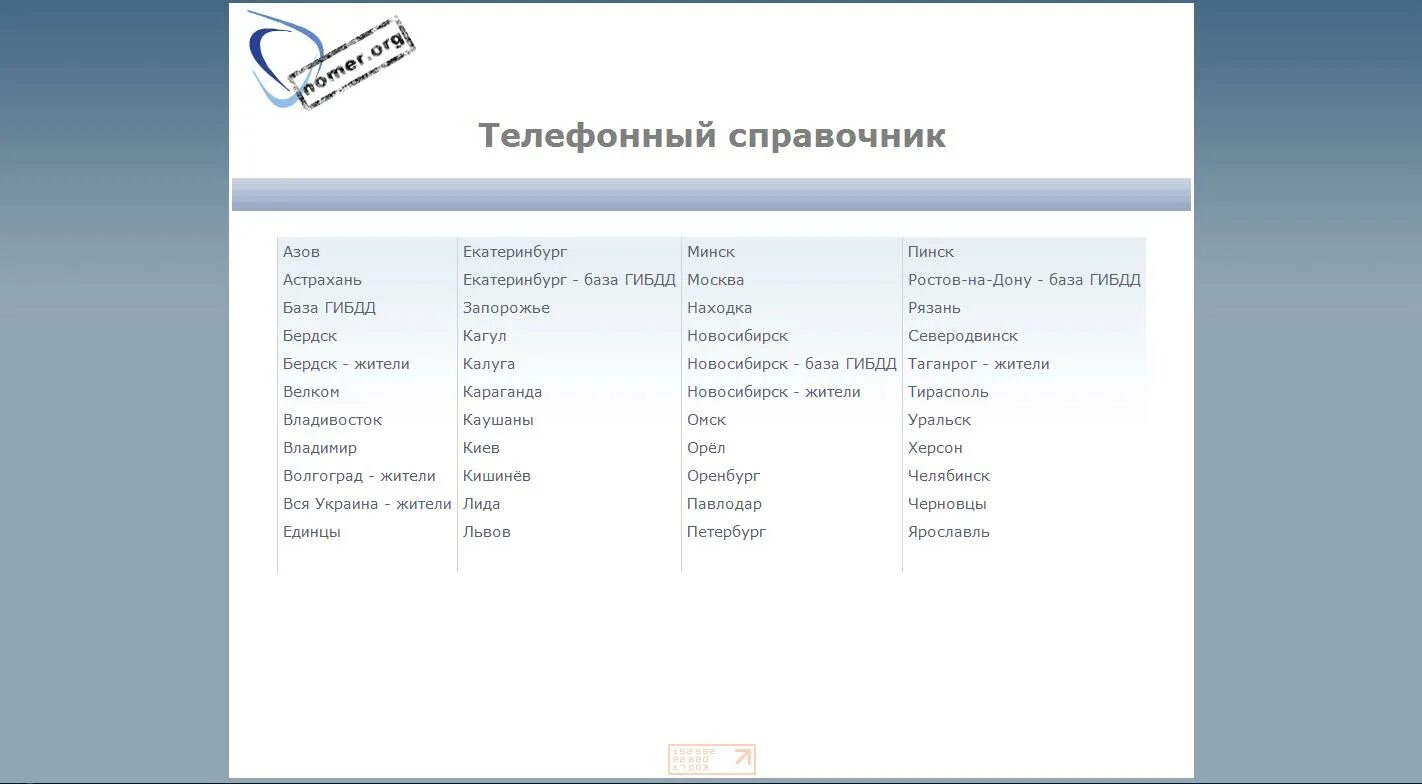Click the Новосибирск - жители link
Image resolution: width=1422 pixels, height=784 pixels.
pyautogui.click(x=774, y=391)
